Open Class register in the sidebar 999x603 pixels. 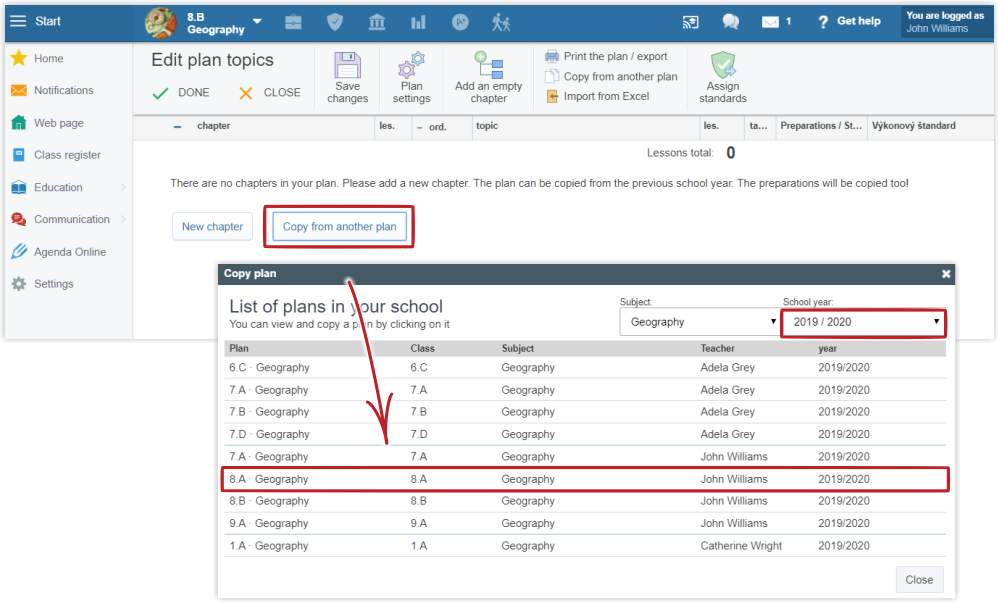click(x=66, y=155)
